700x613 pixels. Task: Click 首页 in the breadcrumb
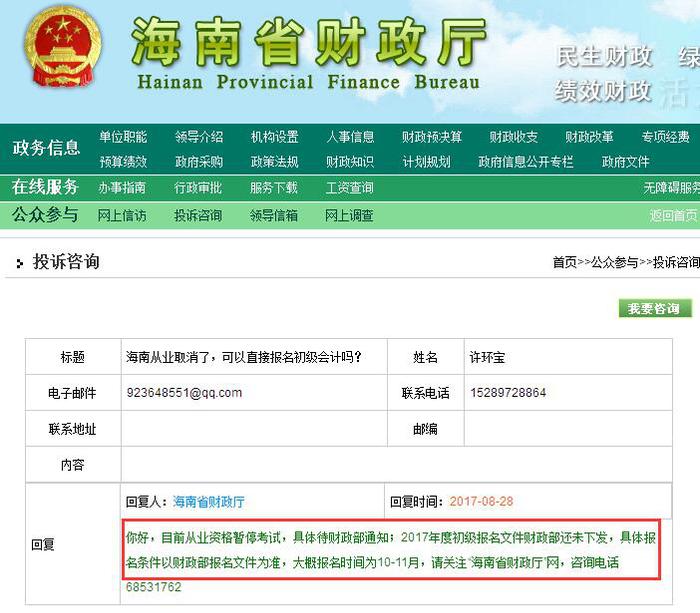[564, 262]
